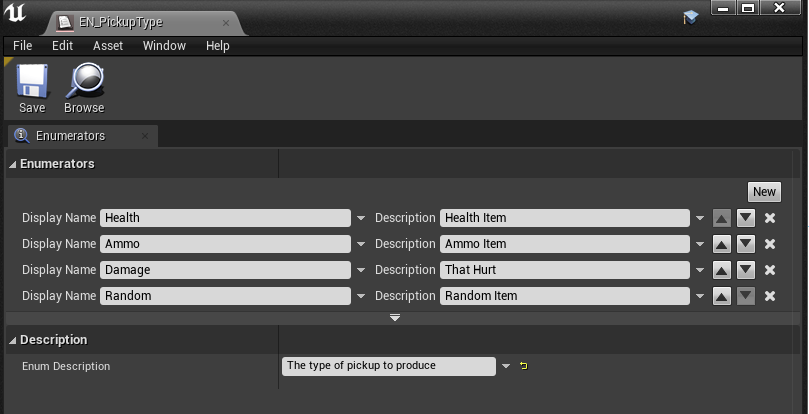Move the Health enumerator down

(x=746, y=218)
